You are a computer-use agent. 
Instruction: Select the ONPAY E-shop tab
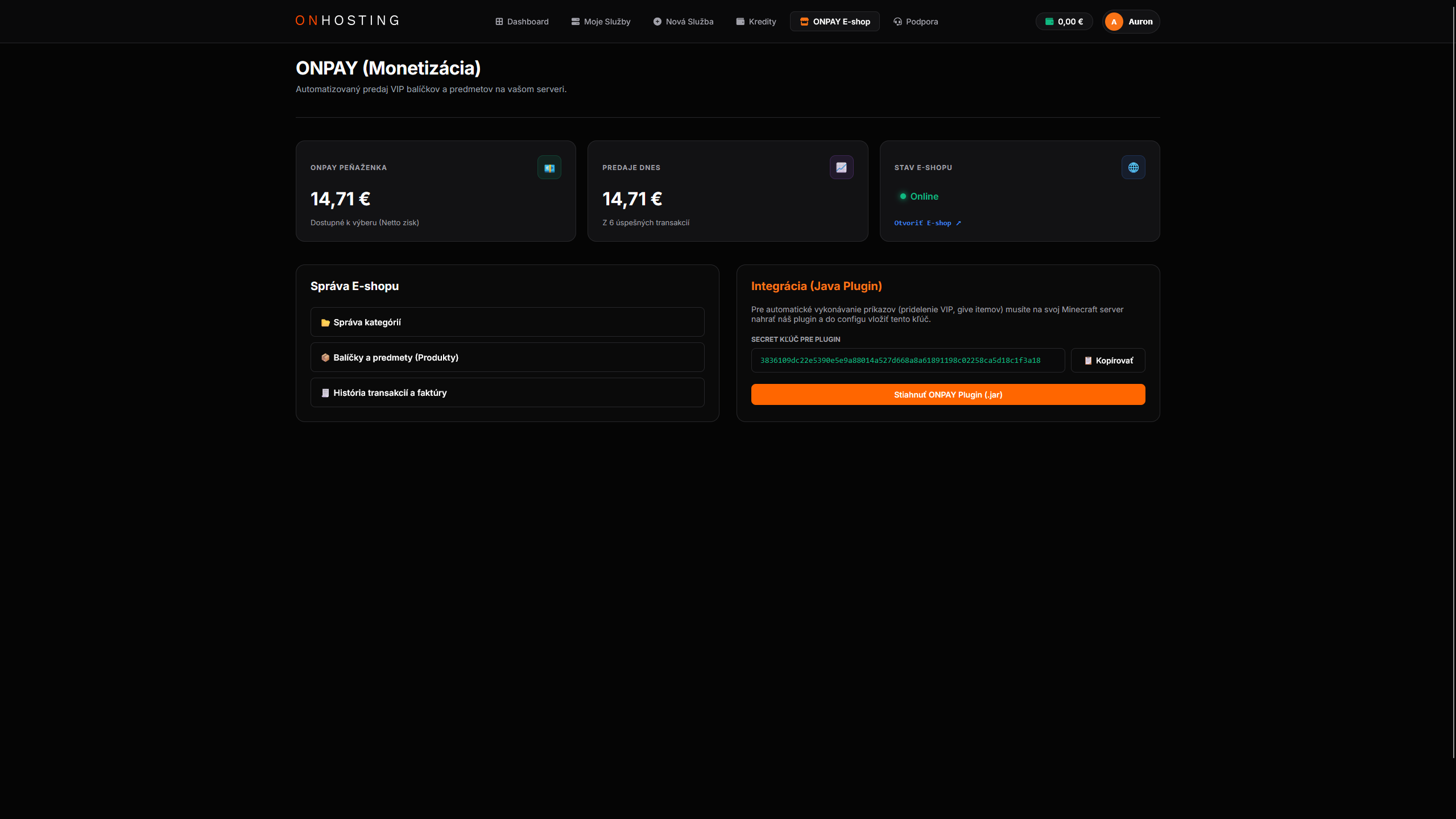834,22
